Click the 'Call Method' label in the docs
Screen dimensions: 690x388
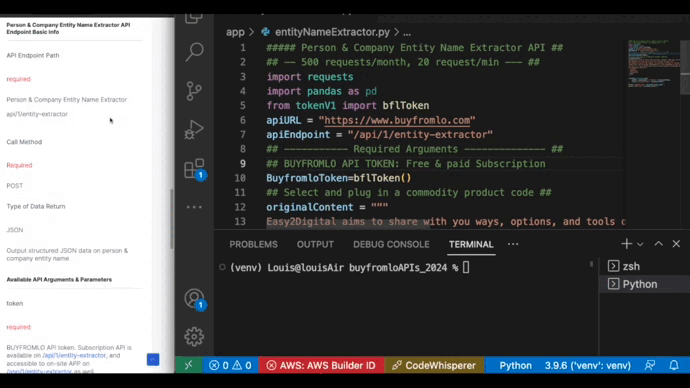pos(24,142)
